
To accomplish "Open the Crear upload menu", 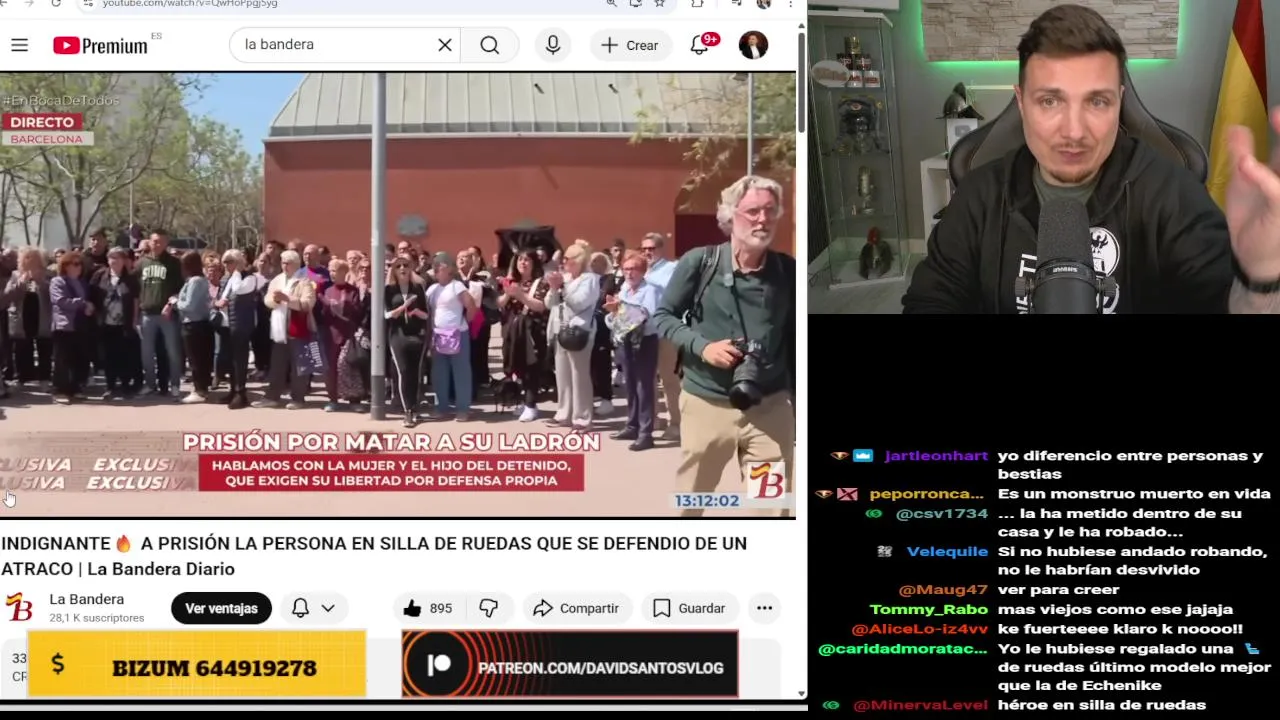I will click(630, 45).
